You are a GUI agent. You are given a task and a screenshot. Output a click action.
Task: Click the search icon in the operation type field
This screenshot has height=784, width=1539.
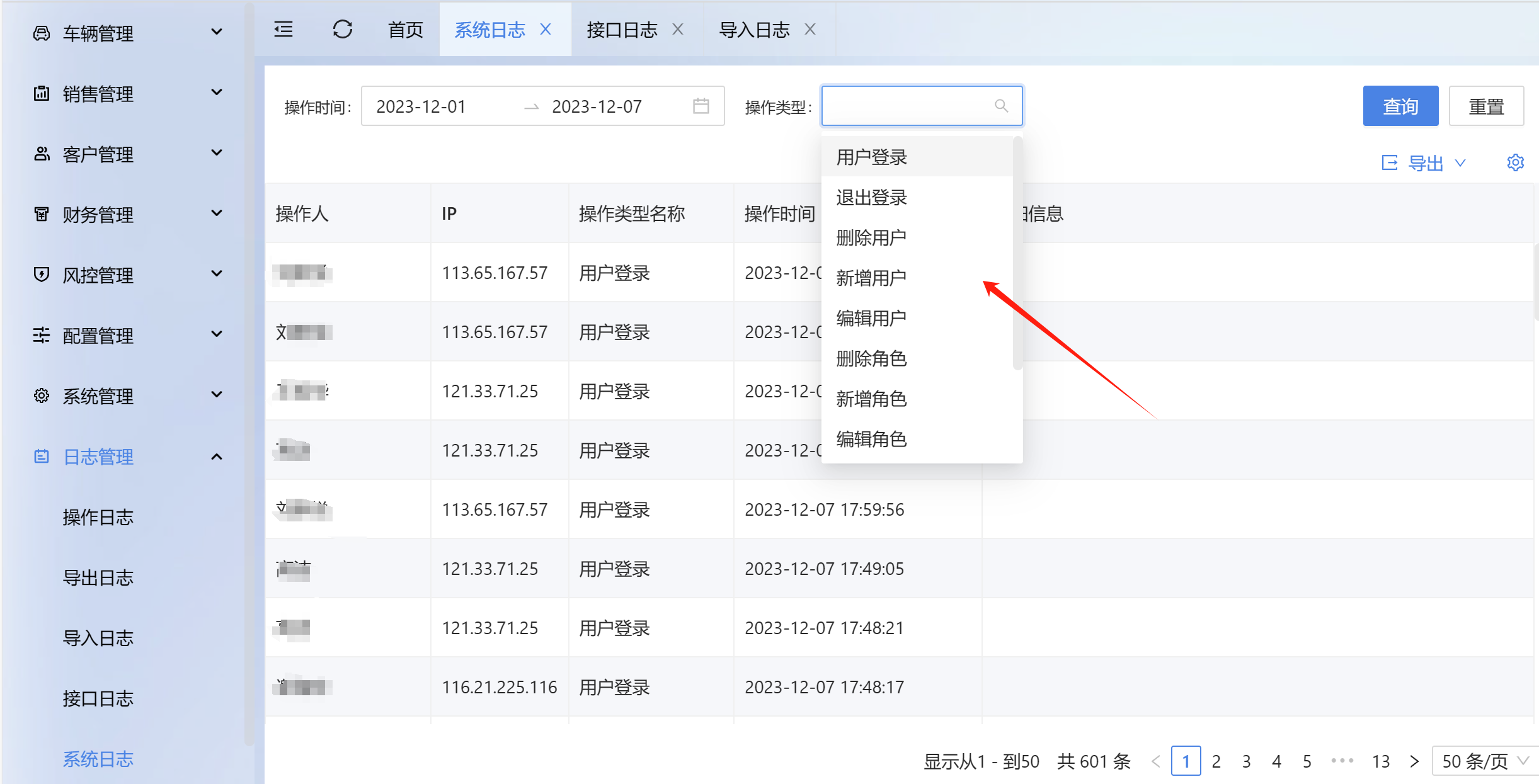coord(1000,106)
